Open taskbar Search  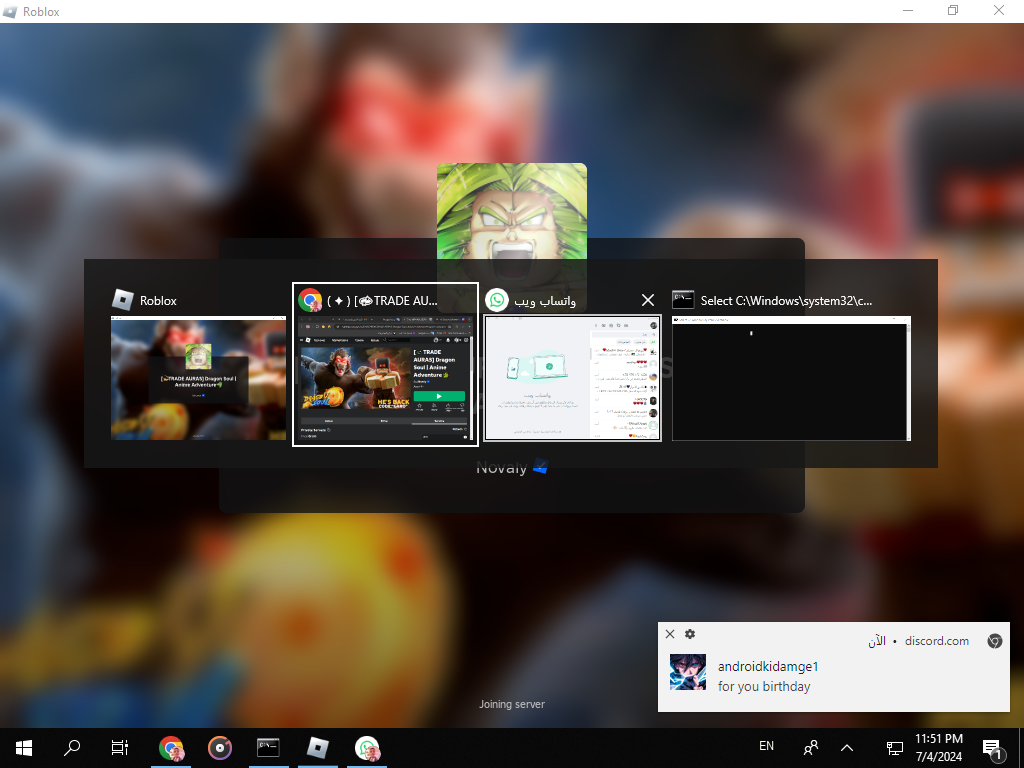click(72, 748)
